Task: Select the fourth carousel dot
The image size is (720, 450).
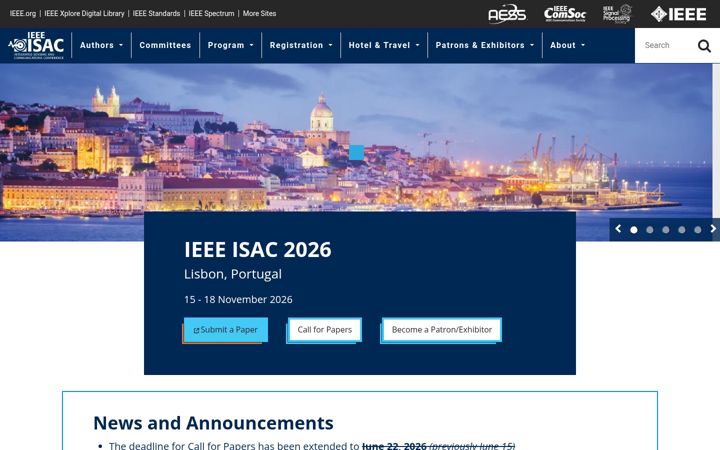Action: 682,230
